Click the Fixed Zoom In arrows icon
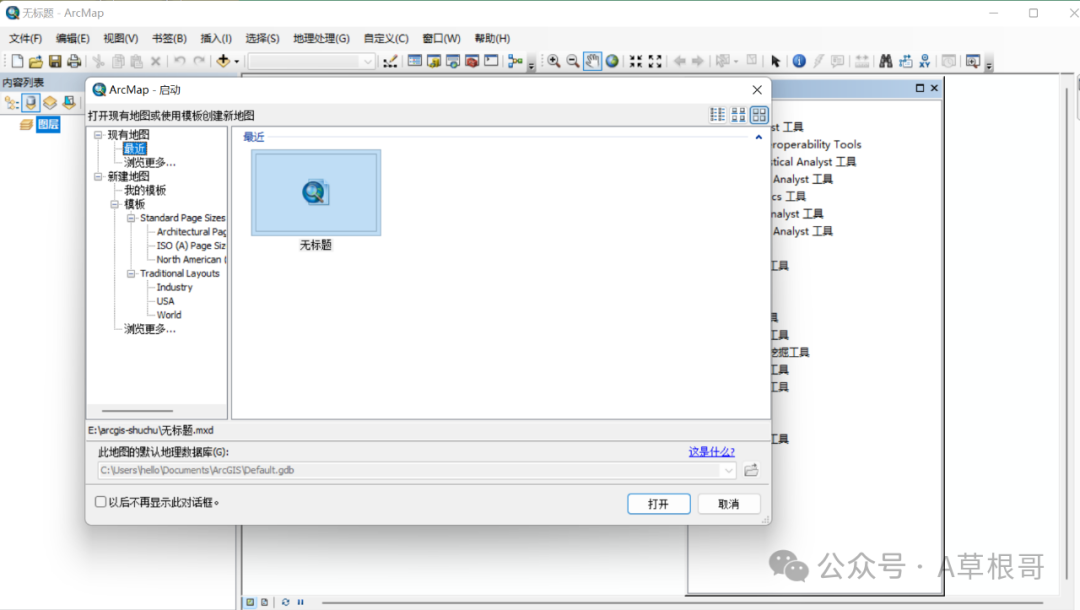1080x610 pixels. click(636, 61)
